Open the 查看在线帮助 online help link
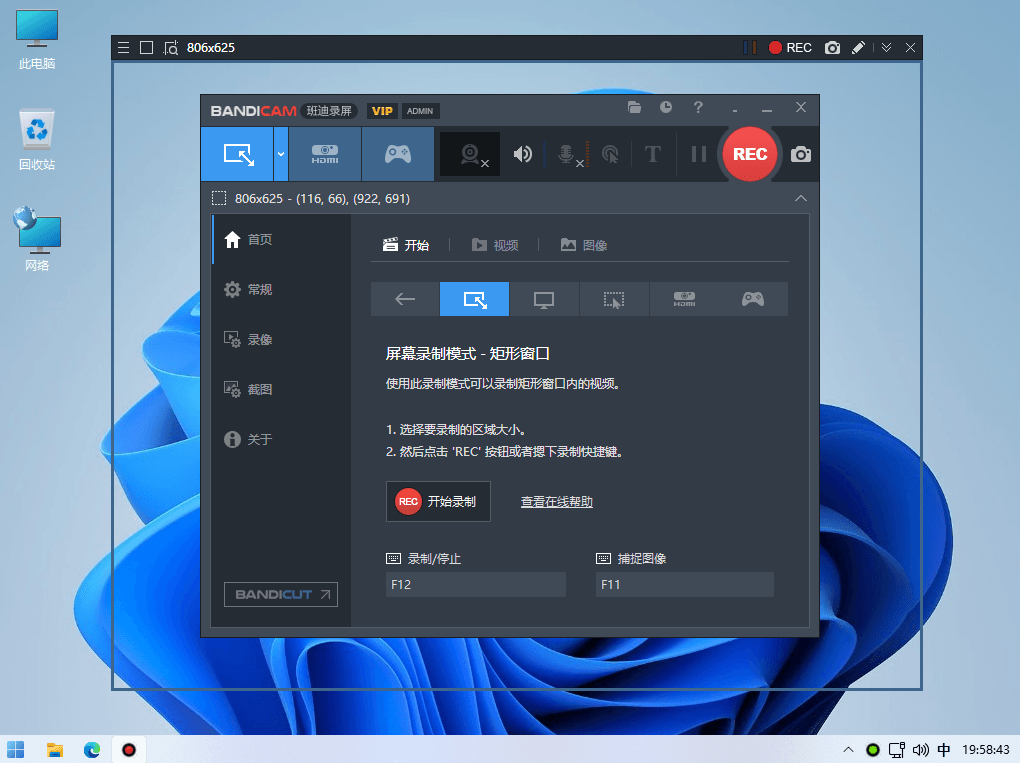Image resolution: width=1020 pixels, height=763 pixels. 557,502
